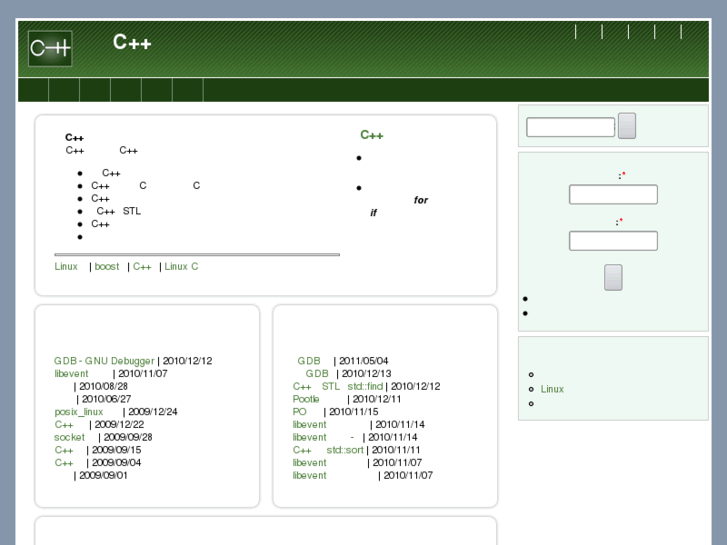This screenshot has height=545, width=727.
Task: Open the boost tag link
Action: [107, 267]
